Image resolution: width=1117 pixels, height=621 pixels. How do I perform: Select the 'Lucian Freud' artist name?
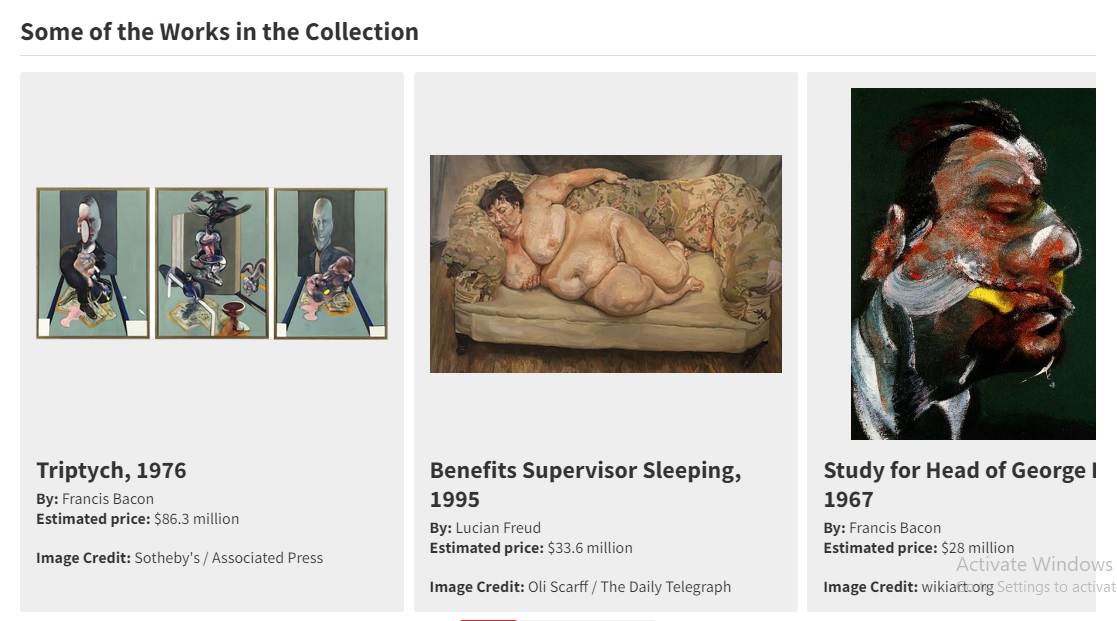(x=498, y=527)
